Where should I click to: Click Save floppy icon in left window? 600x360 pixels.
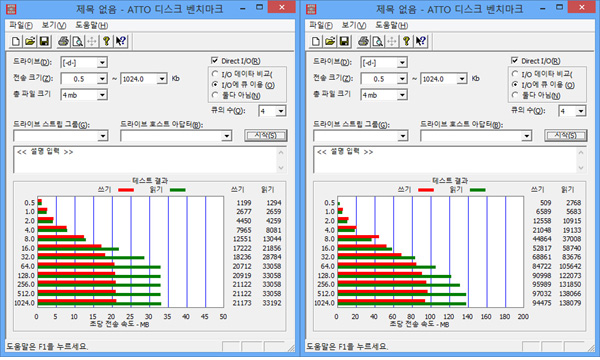(x=44, y=41)
